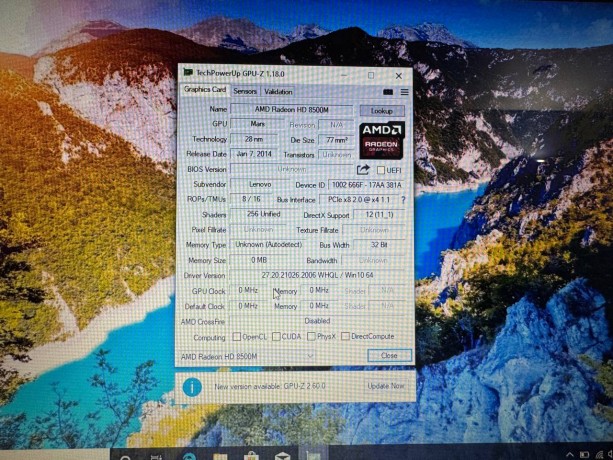Click the BIOS export share icon

363,170
